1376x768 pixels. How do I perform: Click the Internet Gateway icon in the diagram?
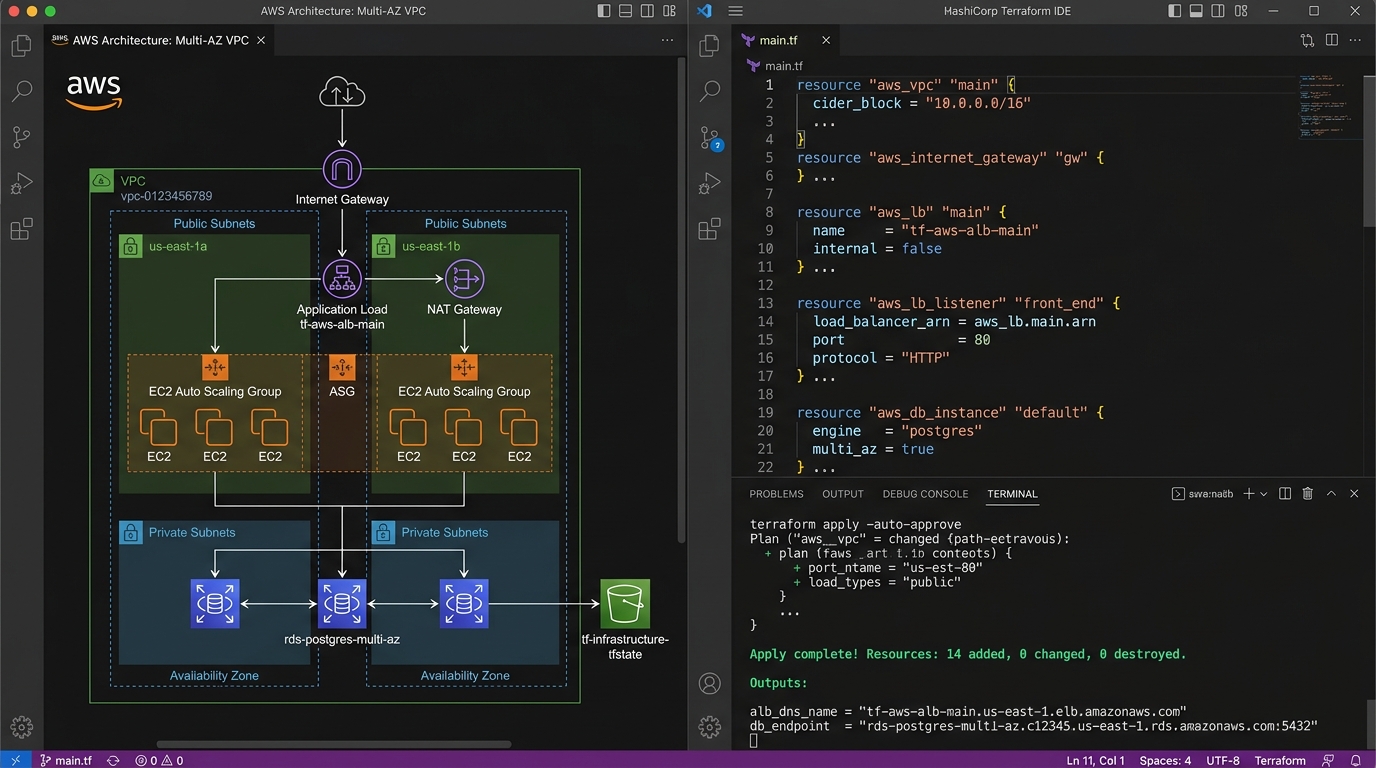pos(342,169)
